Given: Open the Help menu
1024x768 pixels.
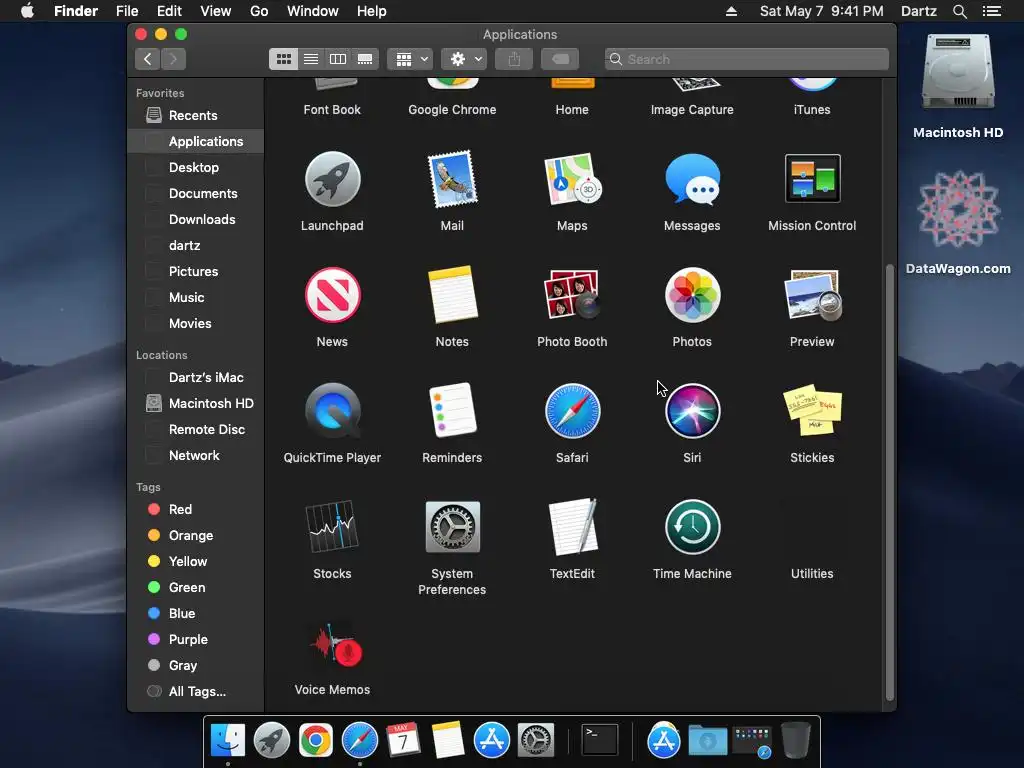Looking at the screenshot, I should click(372, 11).
